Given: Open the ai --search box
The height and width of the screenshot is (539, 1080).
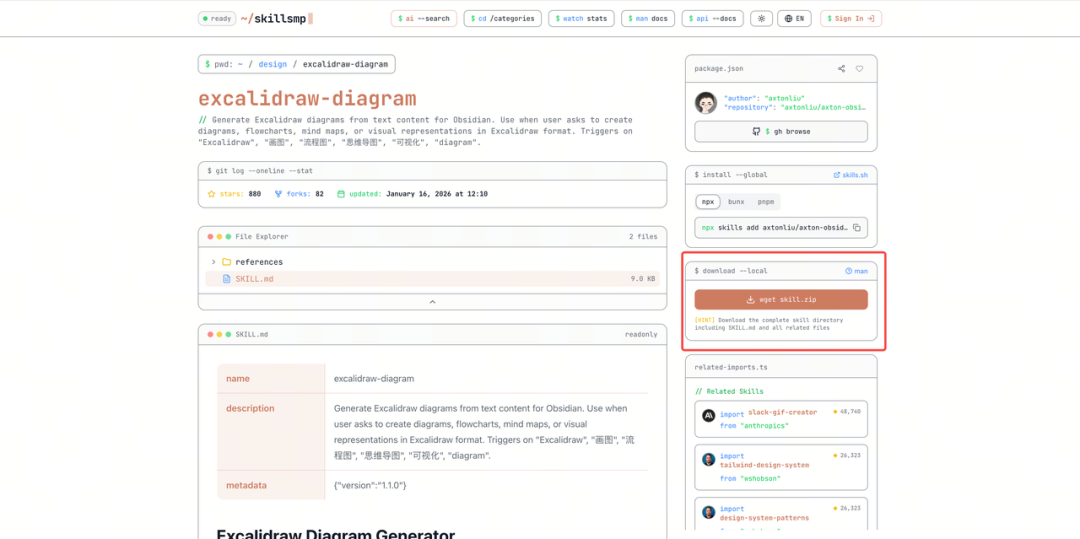Looking at the screenshot, I should tap(423, 18).
